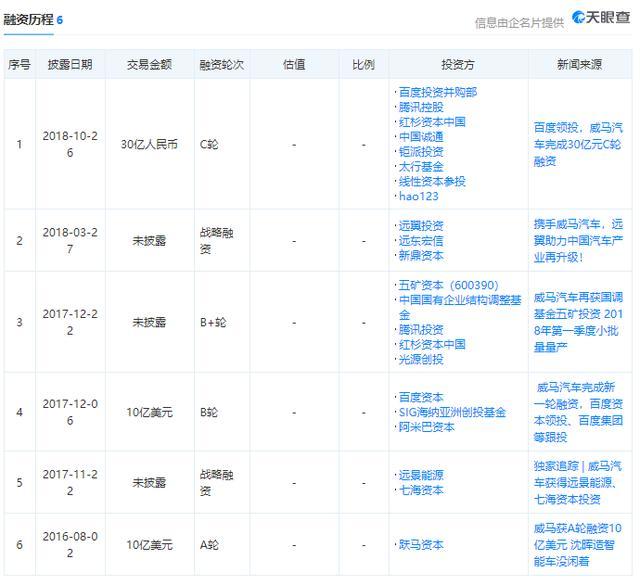Click the 交易金额 column header
This screenshot has width=640, height=585.
point(149,65)
